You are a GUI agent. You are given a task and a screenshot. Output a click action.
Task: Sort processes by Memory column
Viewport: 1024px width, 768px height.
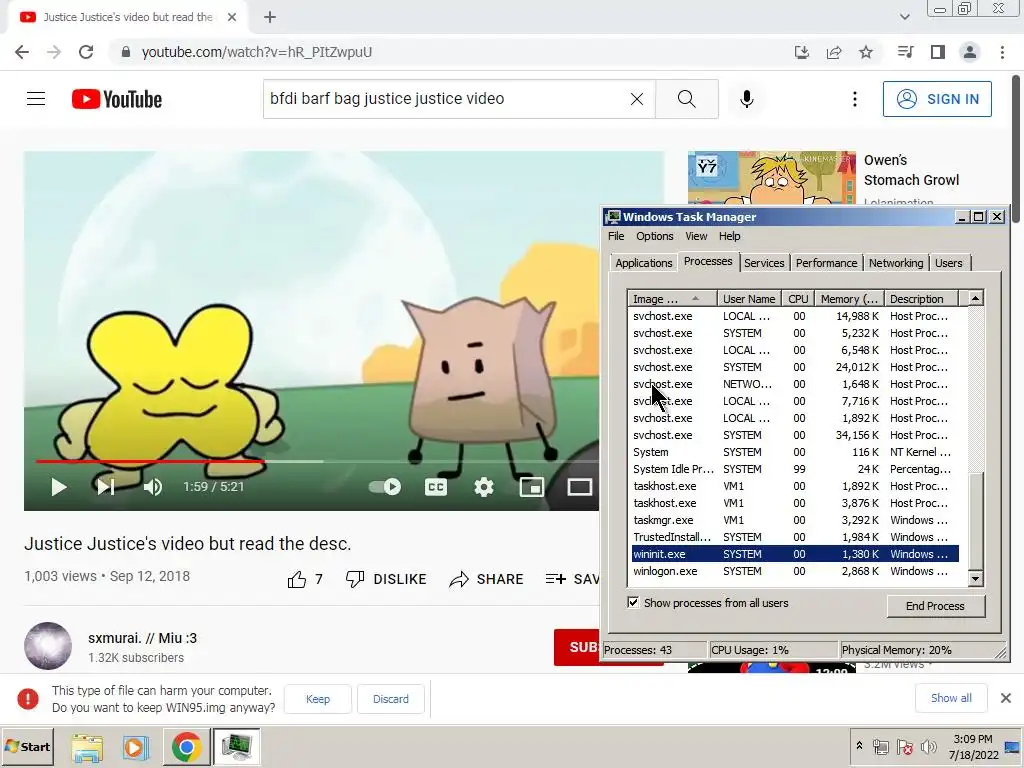(849, 299)
